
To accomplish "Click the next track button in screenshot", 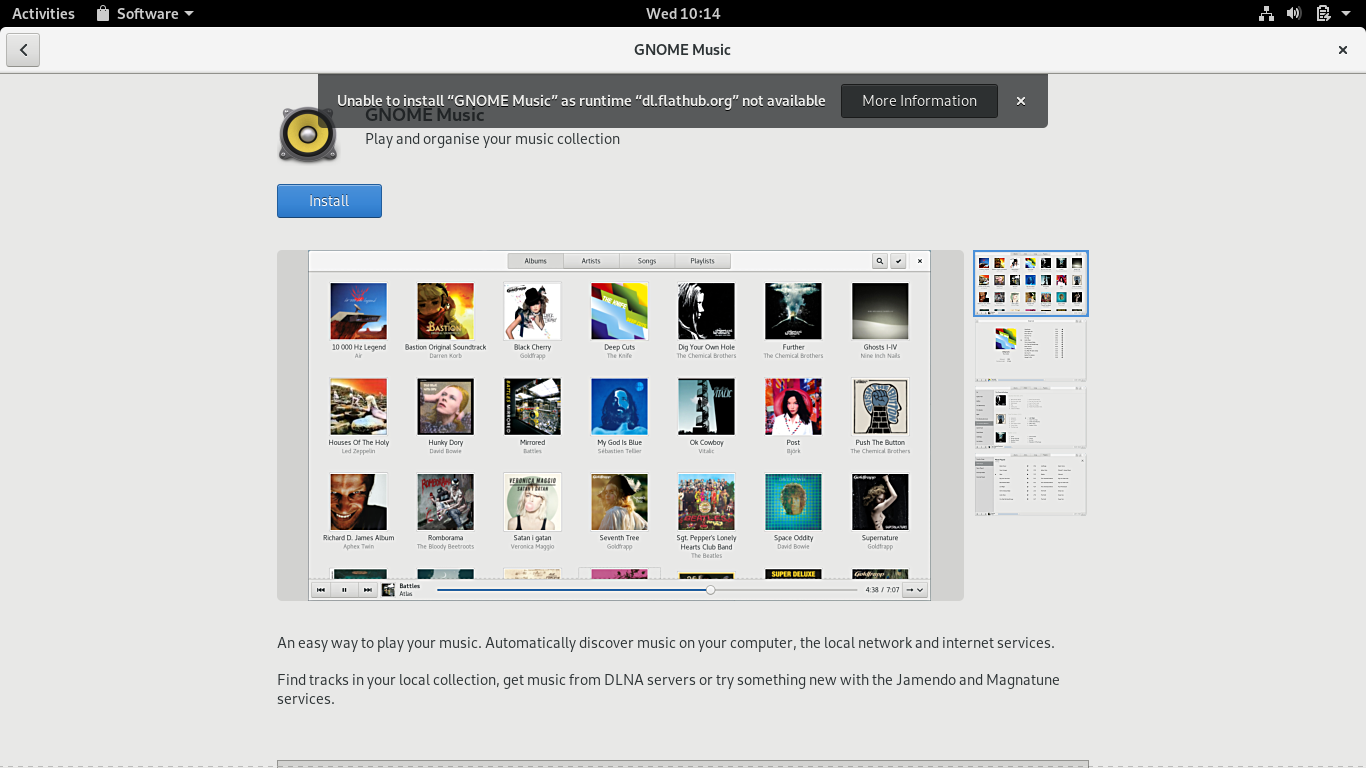I will pos(368,590).
